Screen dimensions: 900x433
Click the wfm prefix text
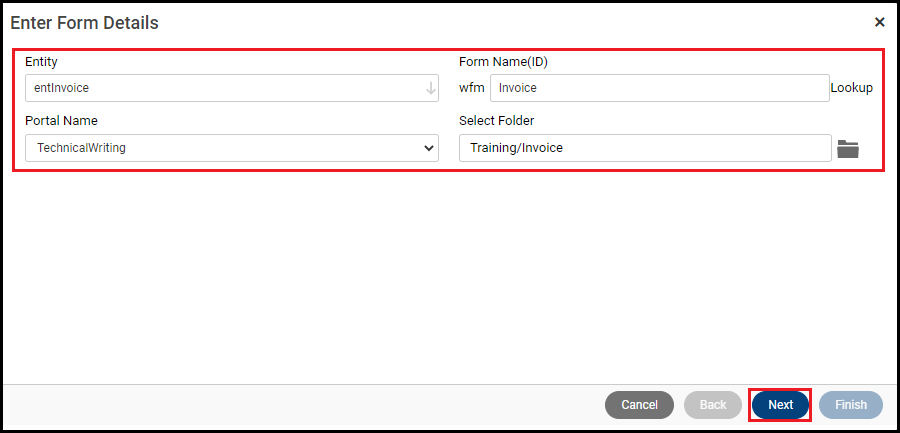click(x=472, y=88)
